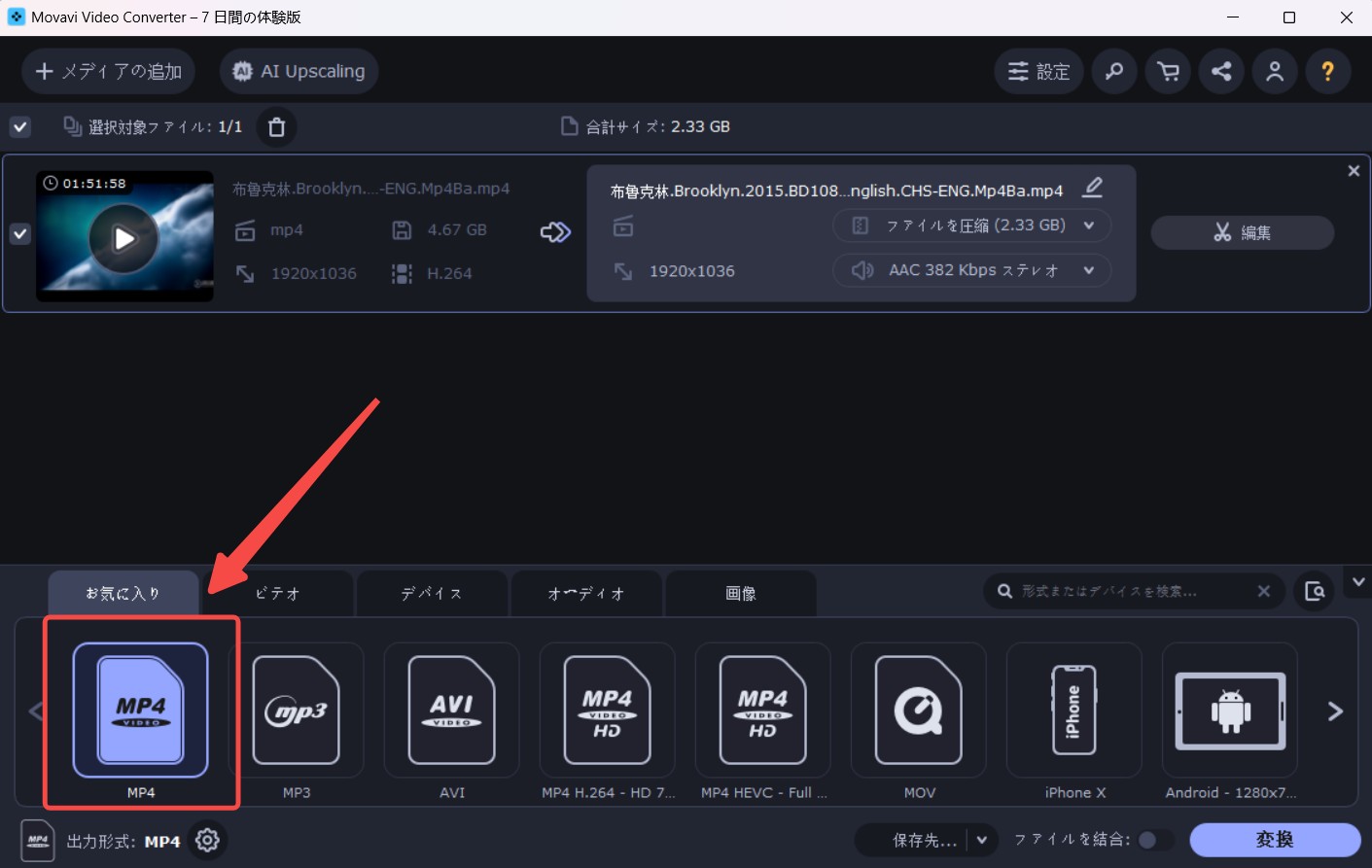Image resolution: width=1372 pixels, height=868 pixels.
Task: Click the format search input field
Action: click(x=1133, y=591)
